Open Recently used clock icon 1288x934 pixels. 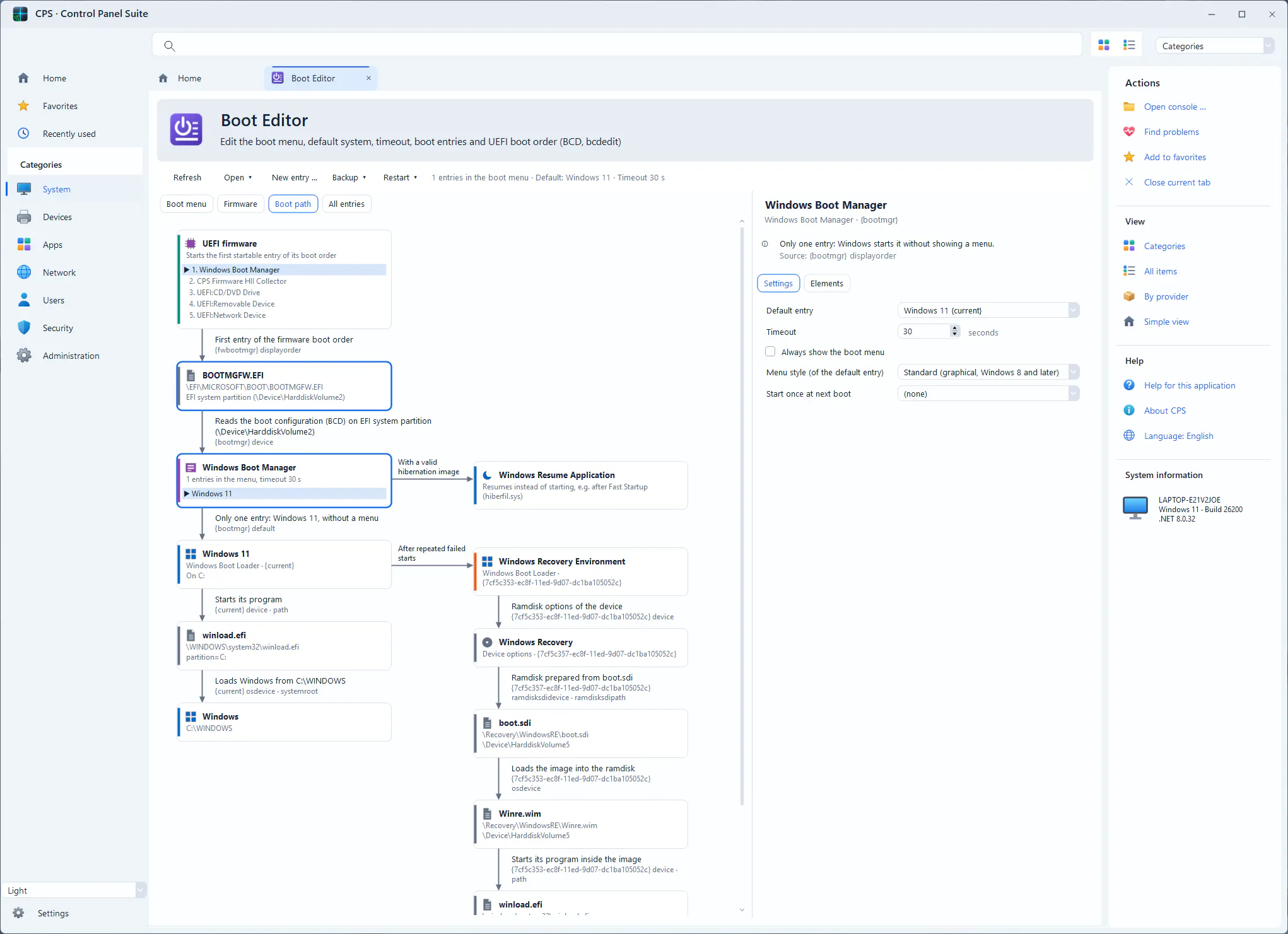click(x=23, y=134)
